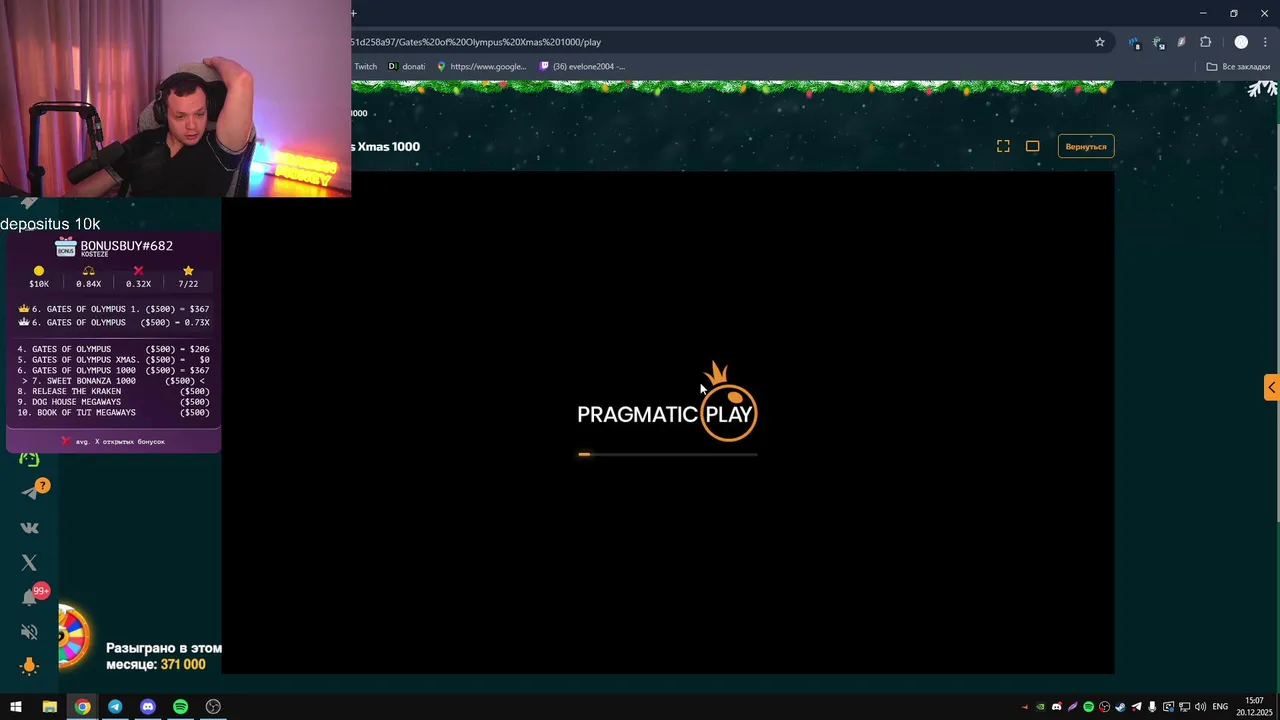The height and width of the screenshot is (720, 1280).
Task: Click the pen-shaped extension icon in the toolbar
Action: pos(1181,42)
